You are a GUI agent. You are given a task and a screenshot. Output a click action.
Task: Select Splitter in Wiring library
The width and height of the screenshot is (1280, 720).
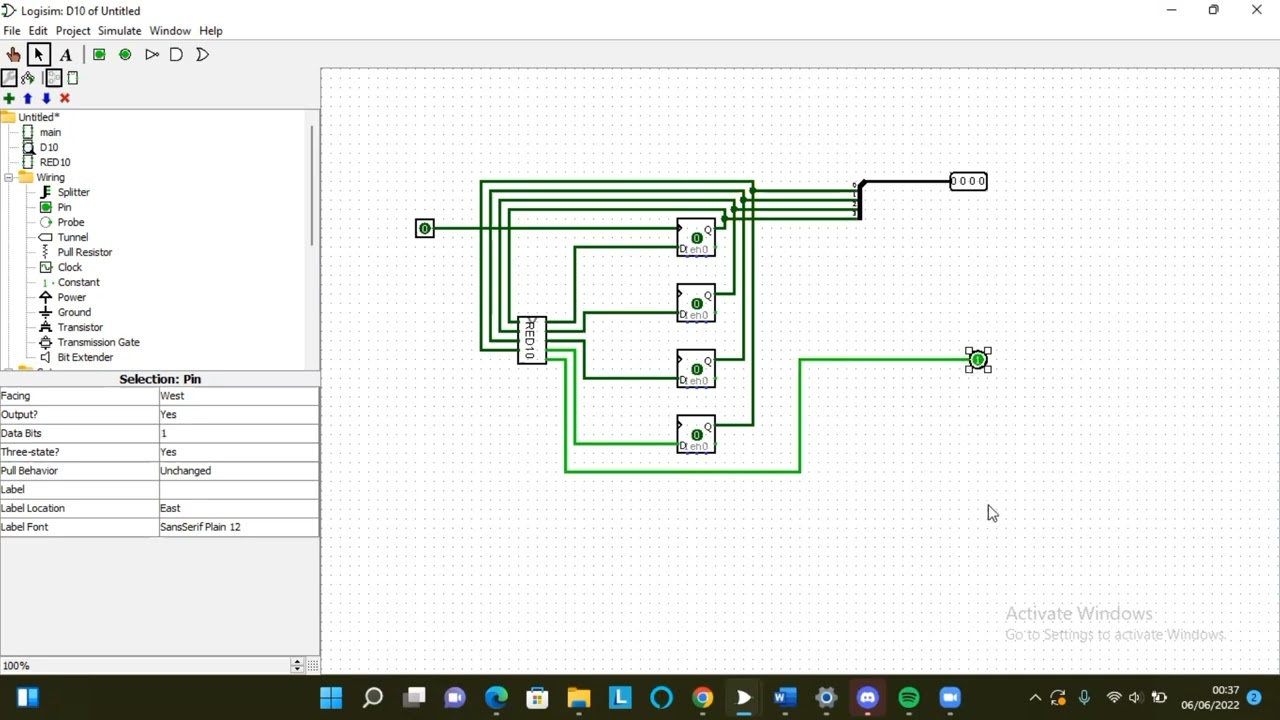point(73,192)
